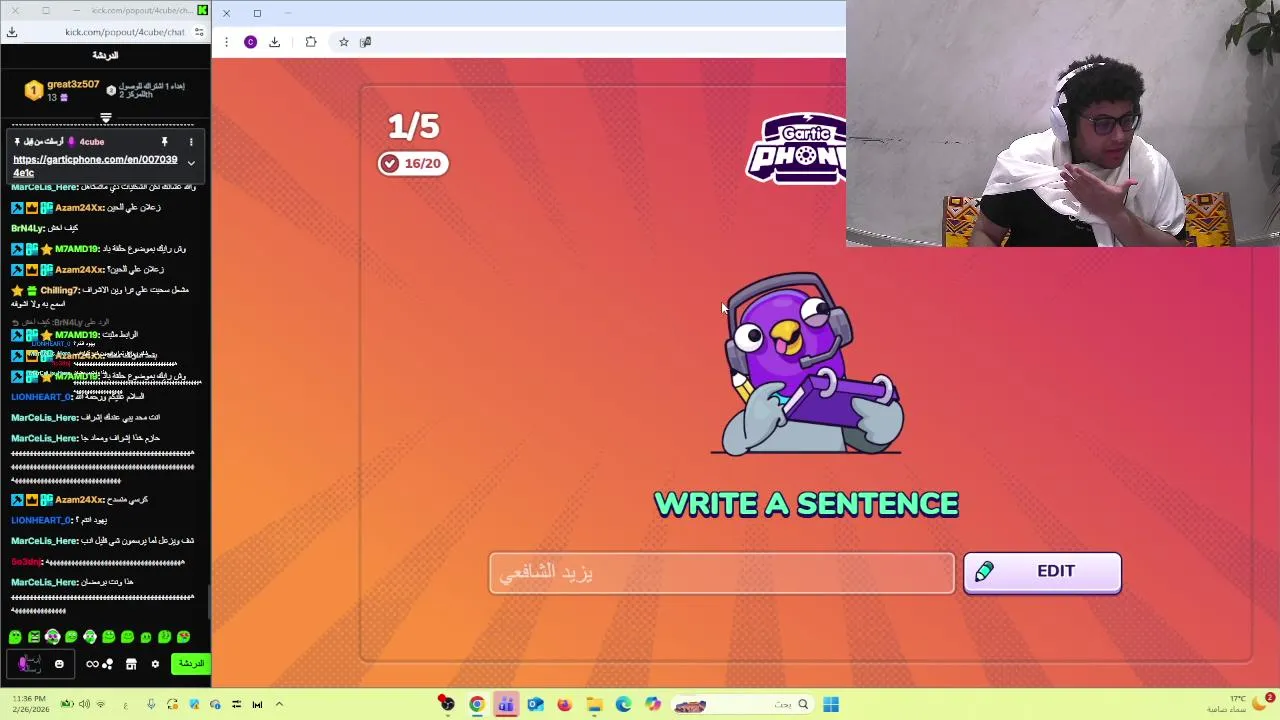This screenshot has width=1280, height=720.
Task: Expand the chat leaderboard drop arrow
Action: 105,119
